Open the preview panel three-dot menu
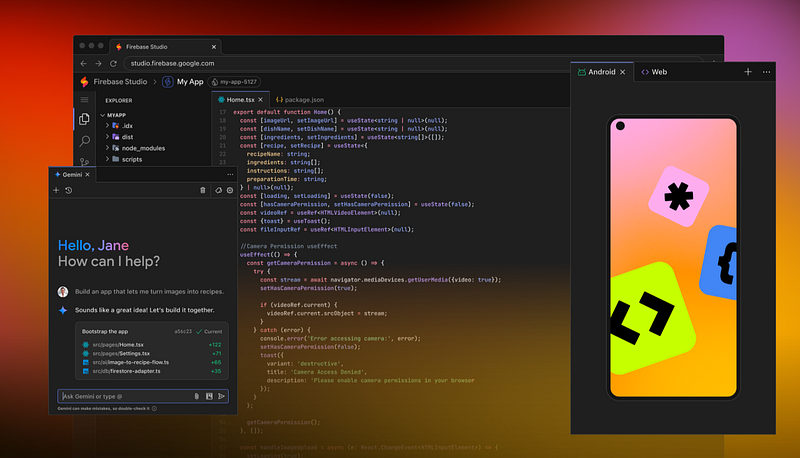 (x=766, y=72)
